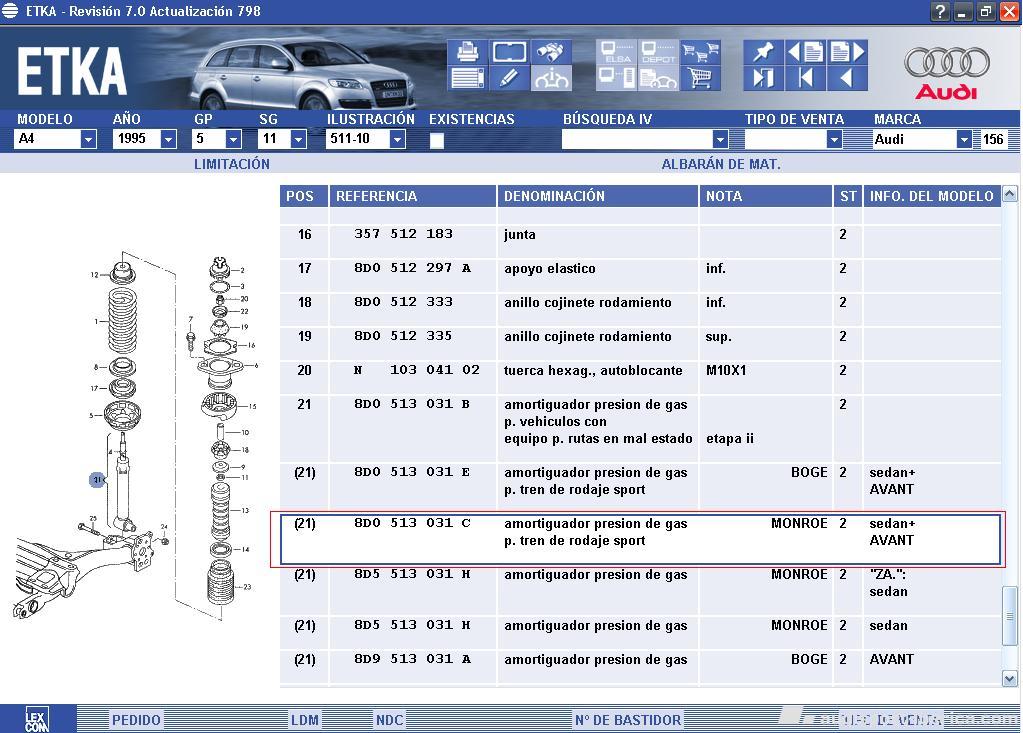Open the BÚSQUEDA IV dropdown
Image resolution: width=1023 pixels, height=733 pixels.
(x=720, y=139)
